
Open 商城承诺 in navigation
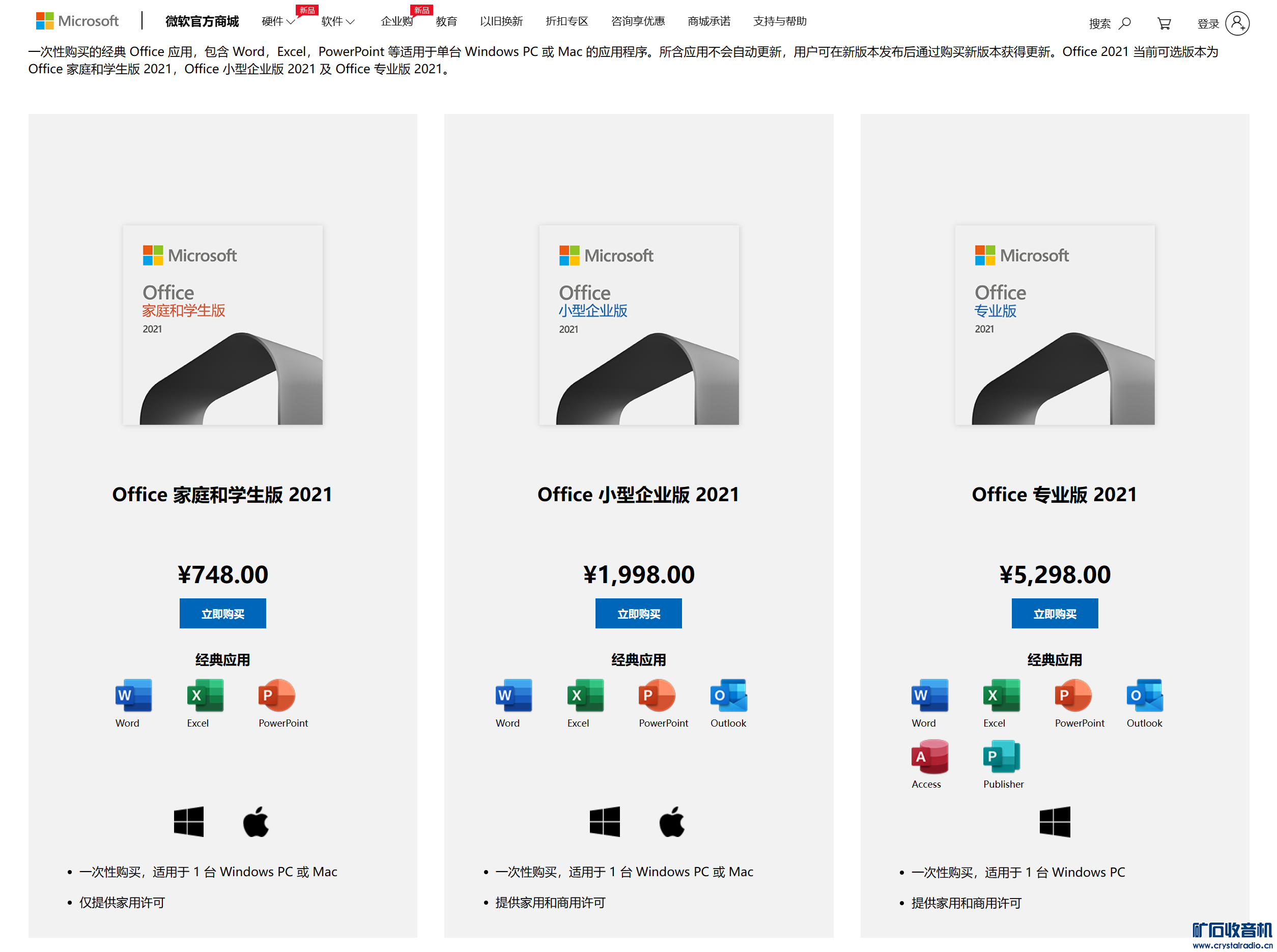click(708, 21)
